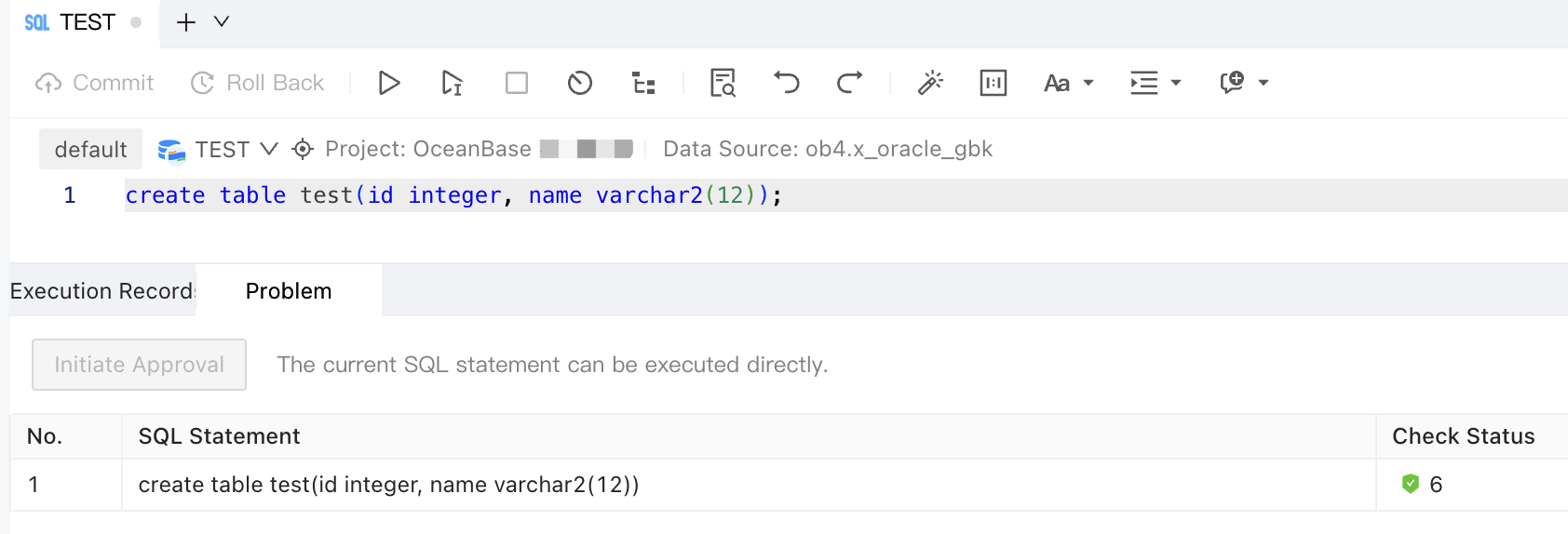Click the Check Status column header
Screen dimensions: 1568x534
pyautogui.click(x=1472, y=436)
